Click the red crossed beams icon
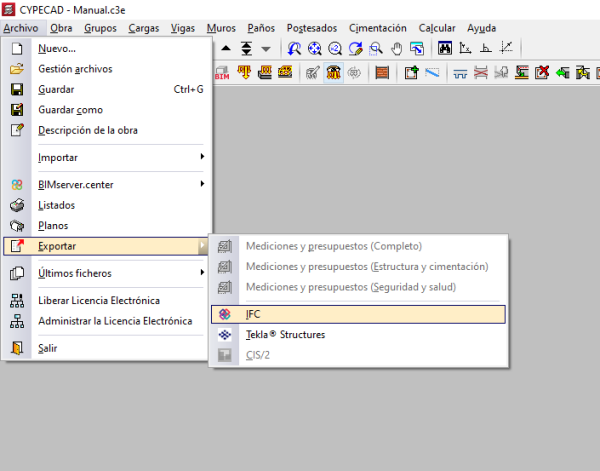This screenshot has height=471, width=600. point(481,72)
